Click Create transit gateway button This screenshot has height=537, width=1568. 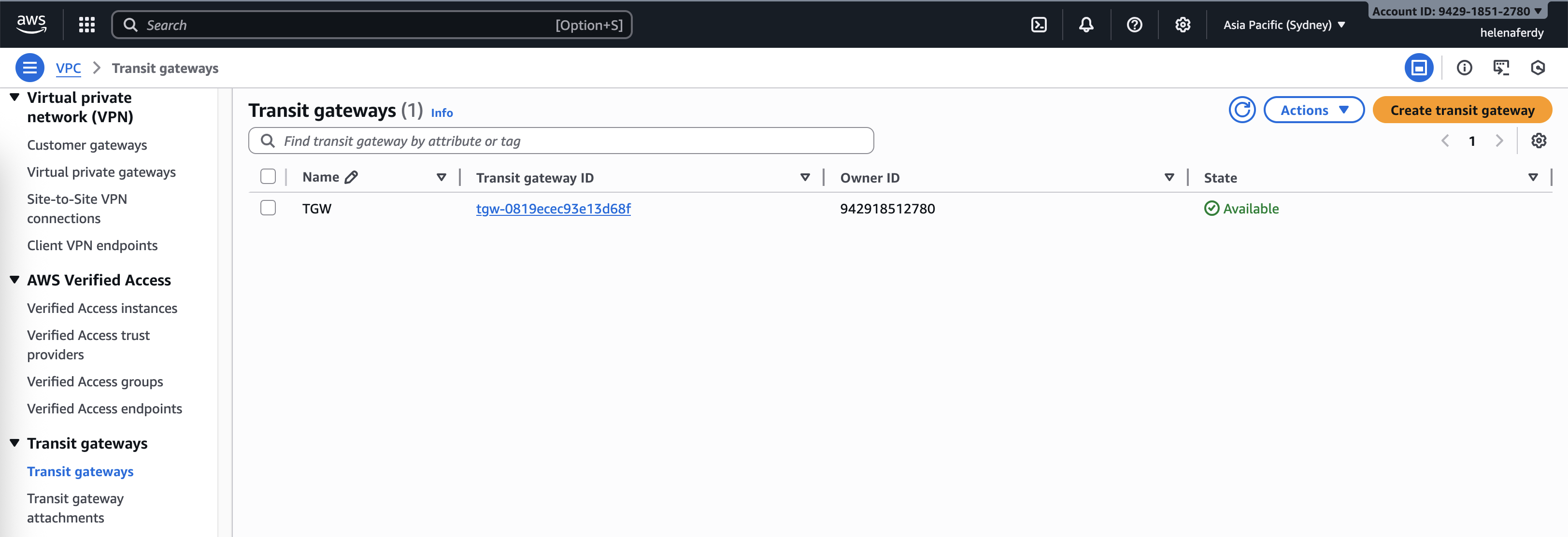pos(1461,110)
